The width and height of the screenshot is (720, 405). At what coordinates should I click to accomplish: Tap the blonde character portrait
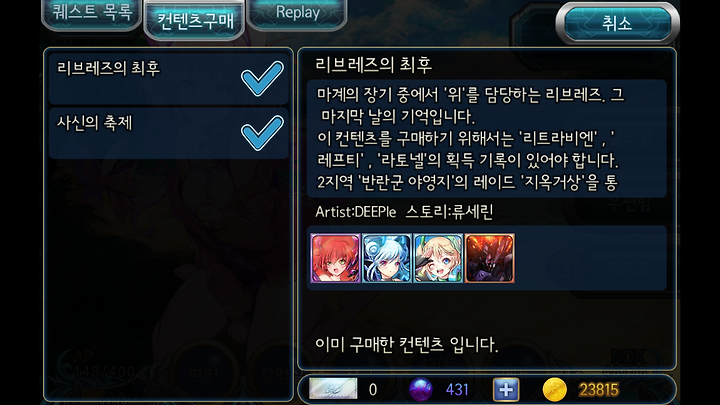tap(438, 258)
